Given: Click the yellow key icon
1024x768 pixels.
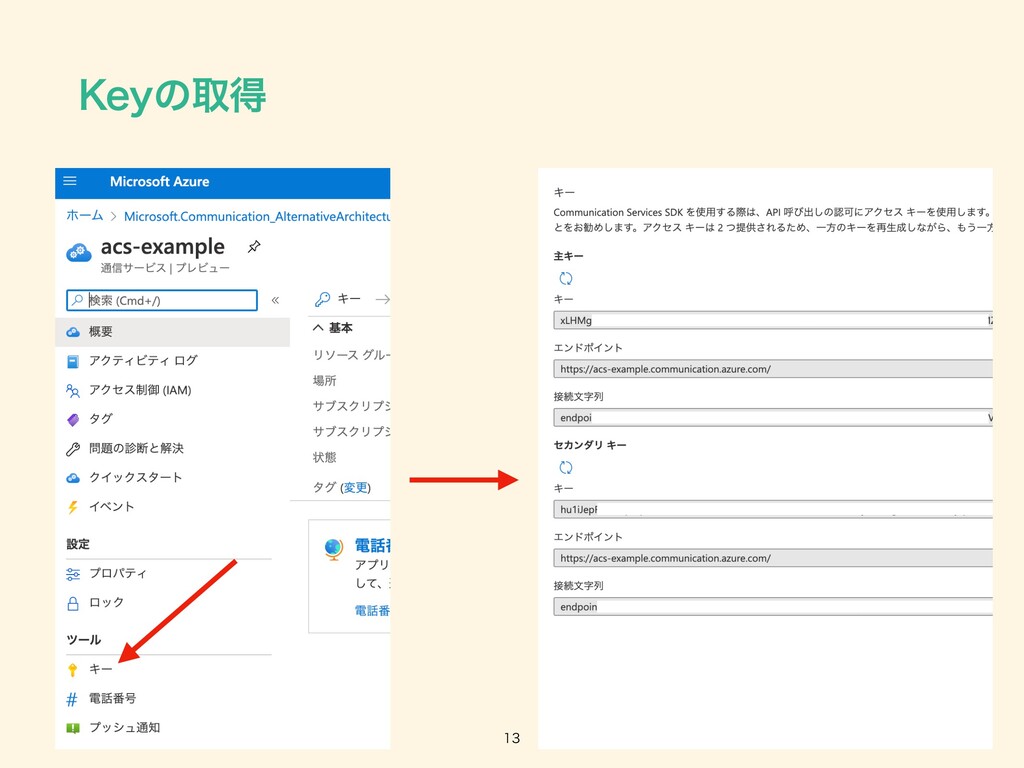Looking at the screenshot, I should coord(73,670).
